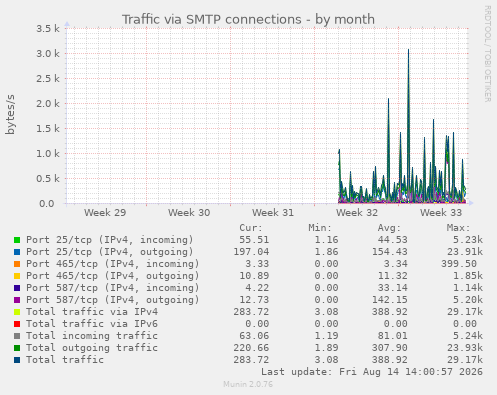Image resolution: width=497 pixels, height=395 pixels.
Task: Click the Total traffic dark blue swatch
Action: click(17, 360)
